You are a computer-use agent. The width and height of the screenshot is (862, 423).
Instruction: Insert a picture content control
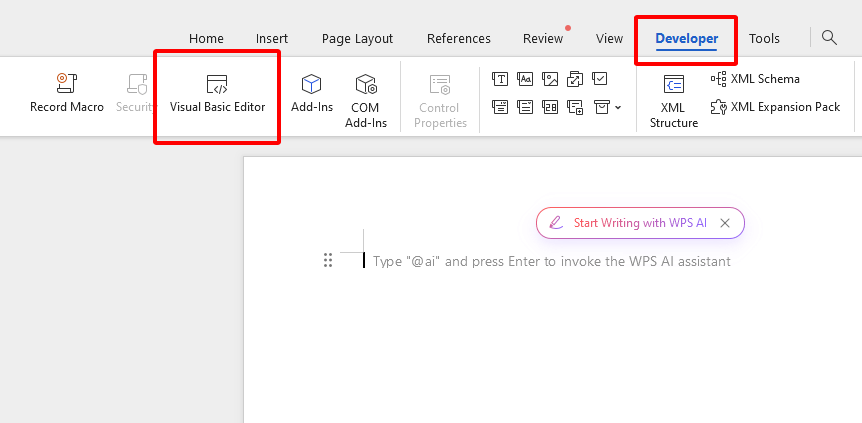click(549, 79)
